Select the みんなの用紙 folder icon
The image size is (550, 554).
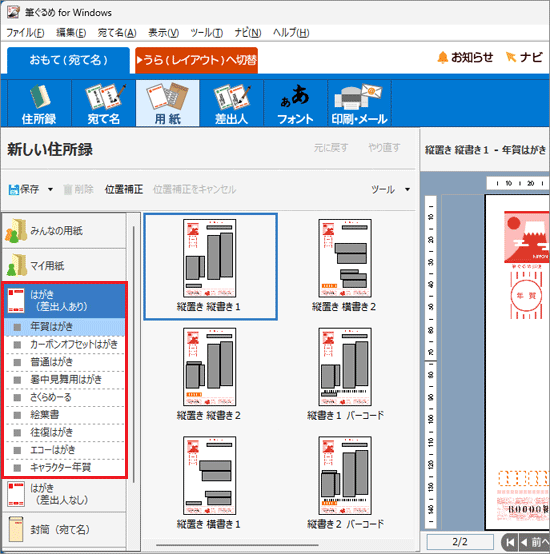[x=16, y=231]
